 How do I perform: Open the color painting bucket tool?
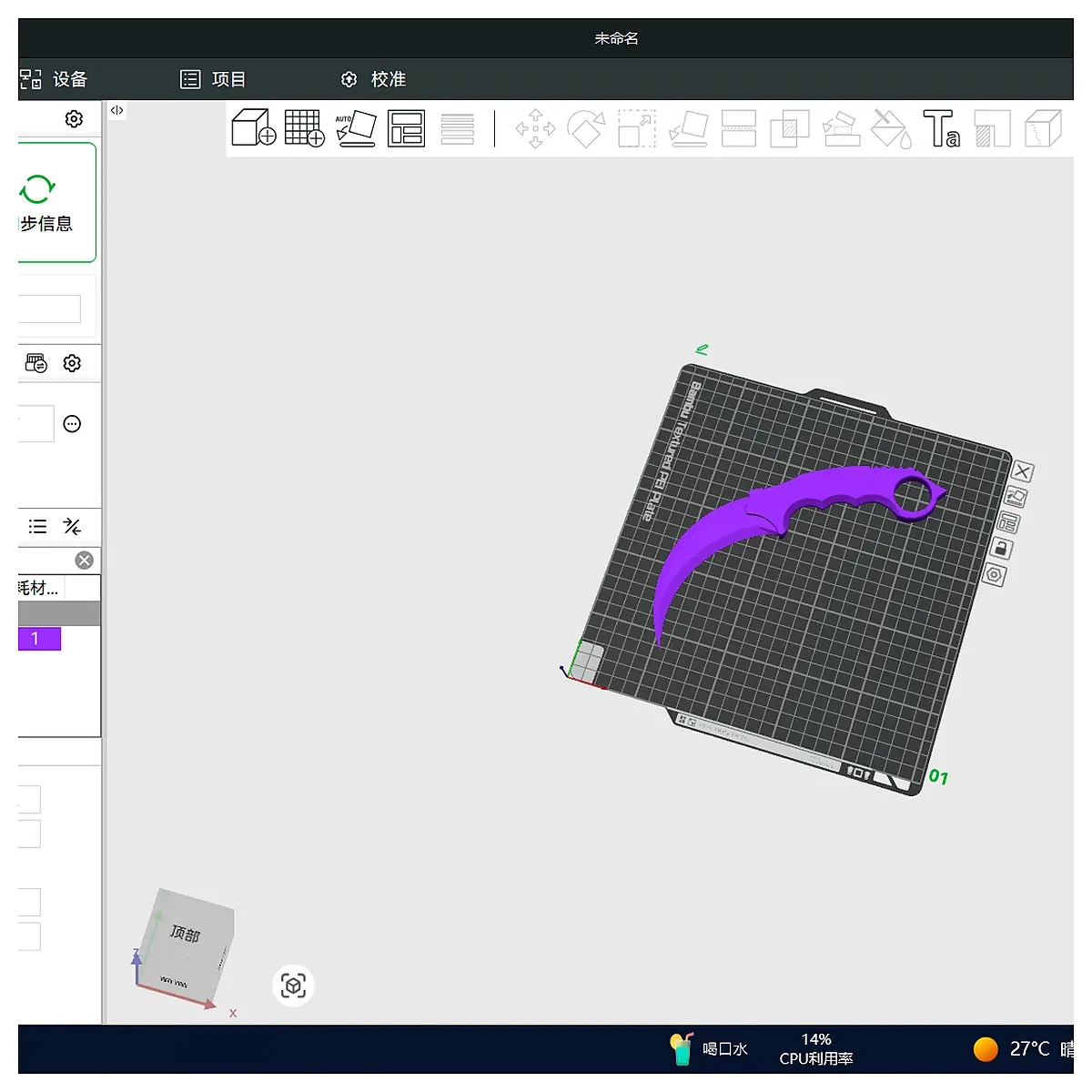[892, 128]
